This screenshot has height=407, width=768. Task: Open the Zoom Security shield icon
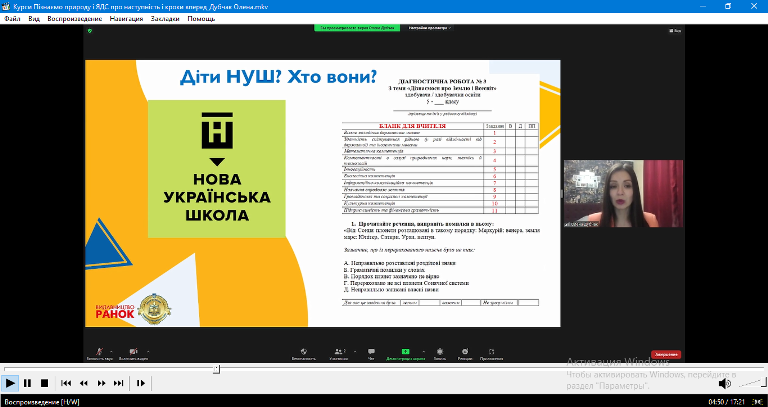coord(304,352)
